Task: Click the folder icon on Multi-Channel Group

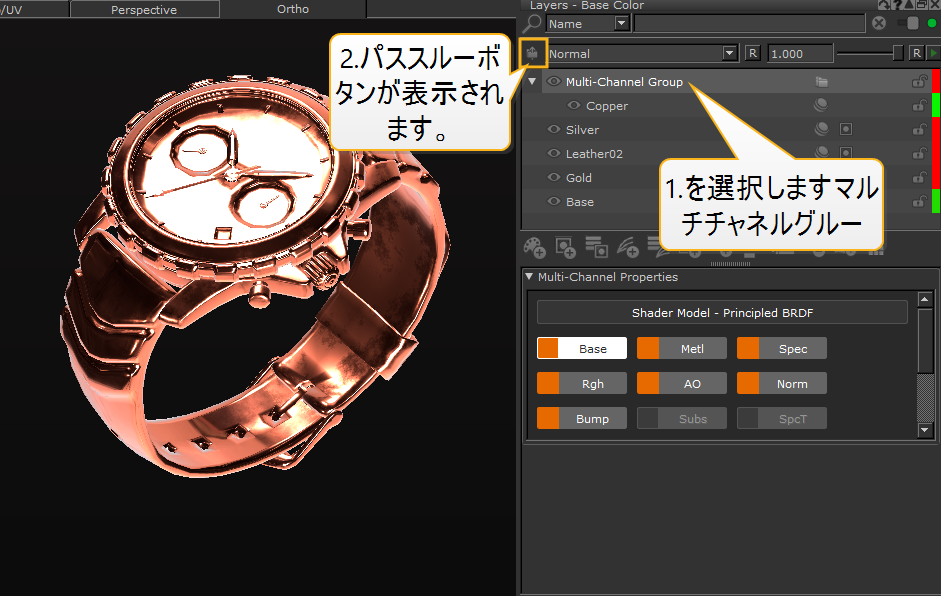Action: [821, 82]
